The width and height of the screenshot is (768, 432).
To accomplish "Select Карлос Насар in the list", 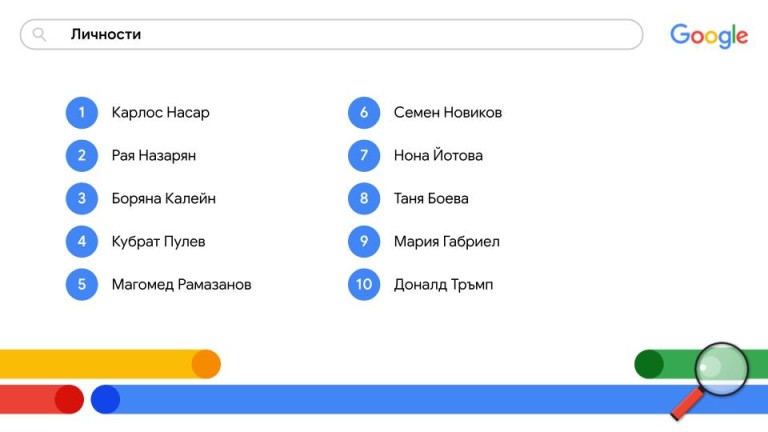I will pyautogui.click(x=161, y=113).
